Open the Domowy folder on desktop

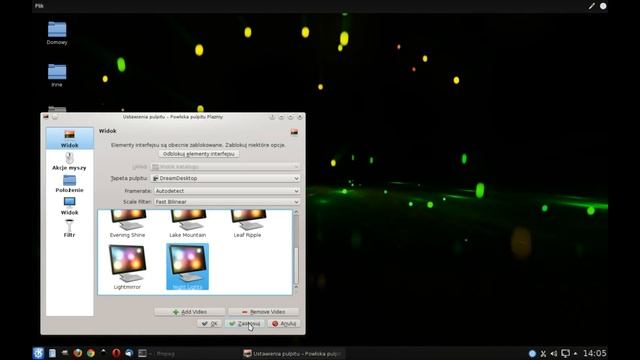coord(57,33)
